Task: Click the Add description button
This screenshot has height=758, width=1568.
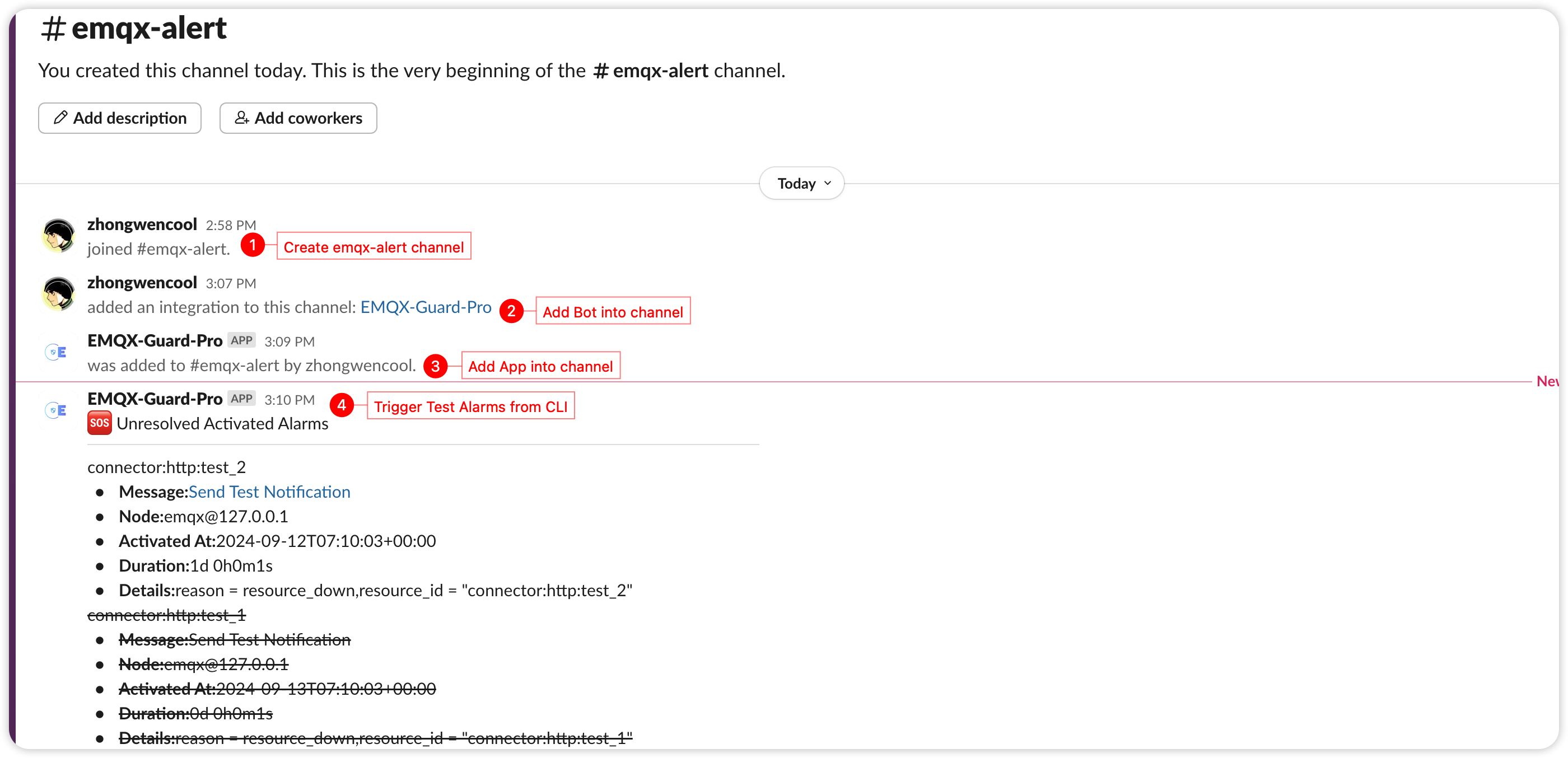Action: [120, 118]
